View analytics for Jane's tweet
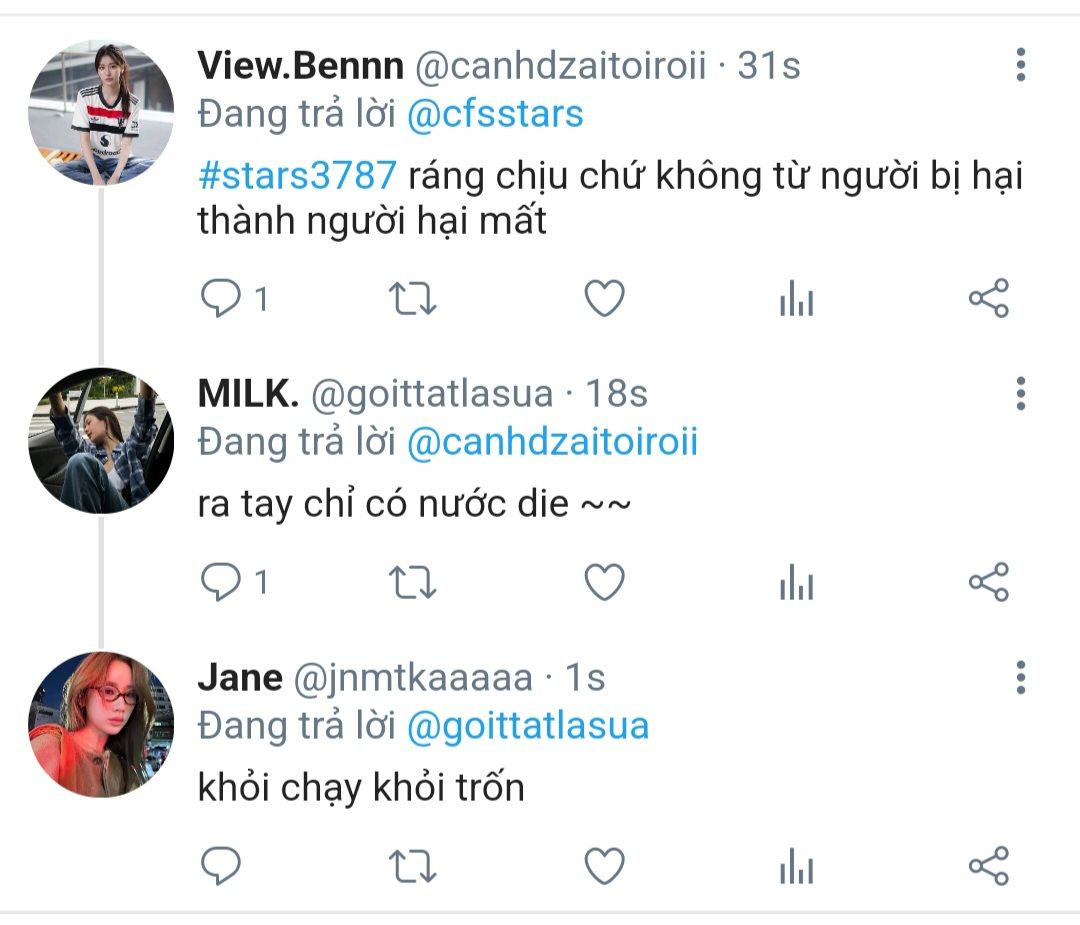Viewport: 1080px width, 925px height. click(796, 866)
